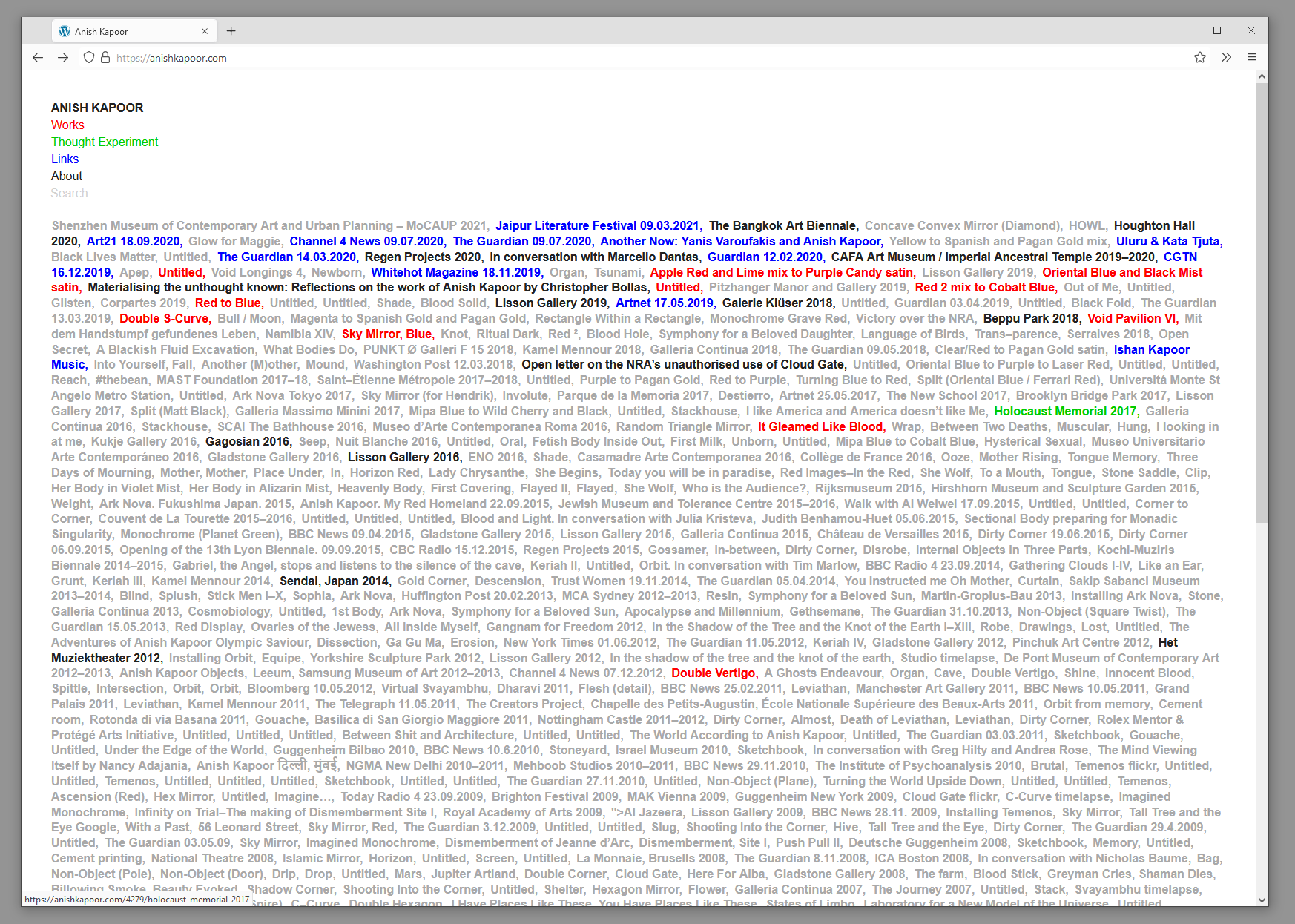Viewport: 1295px width, 924px height.
Task: Click the WordPress favicon on the tab
Action: coord(65,31)
